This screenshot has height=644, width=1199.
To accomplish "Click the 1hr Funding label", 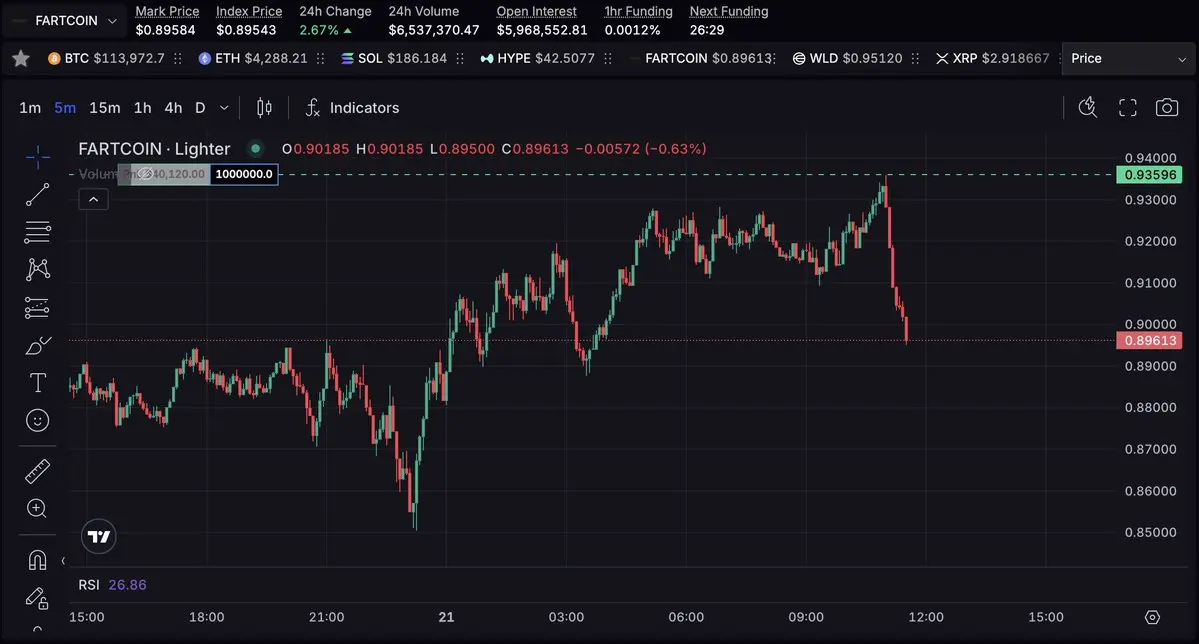I will 638,11.
